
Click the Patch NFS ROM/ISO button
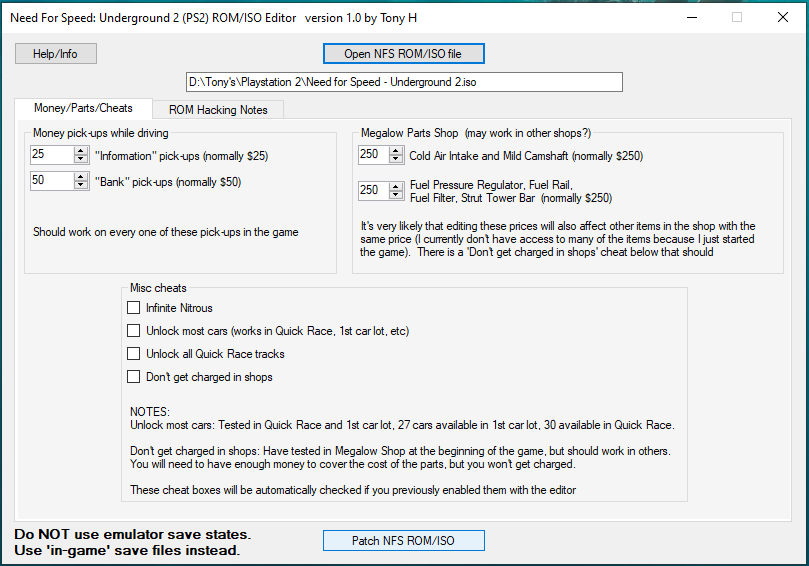tap(403, 541)
